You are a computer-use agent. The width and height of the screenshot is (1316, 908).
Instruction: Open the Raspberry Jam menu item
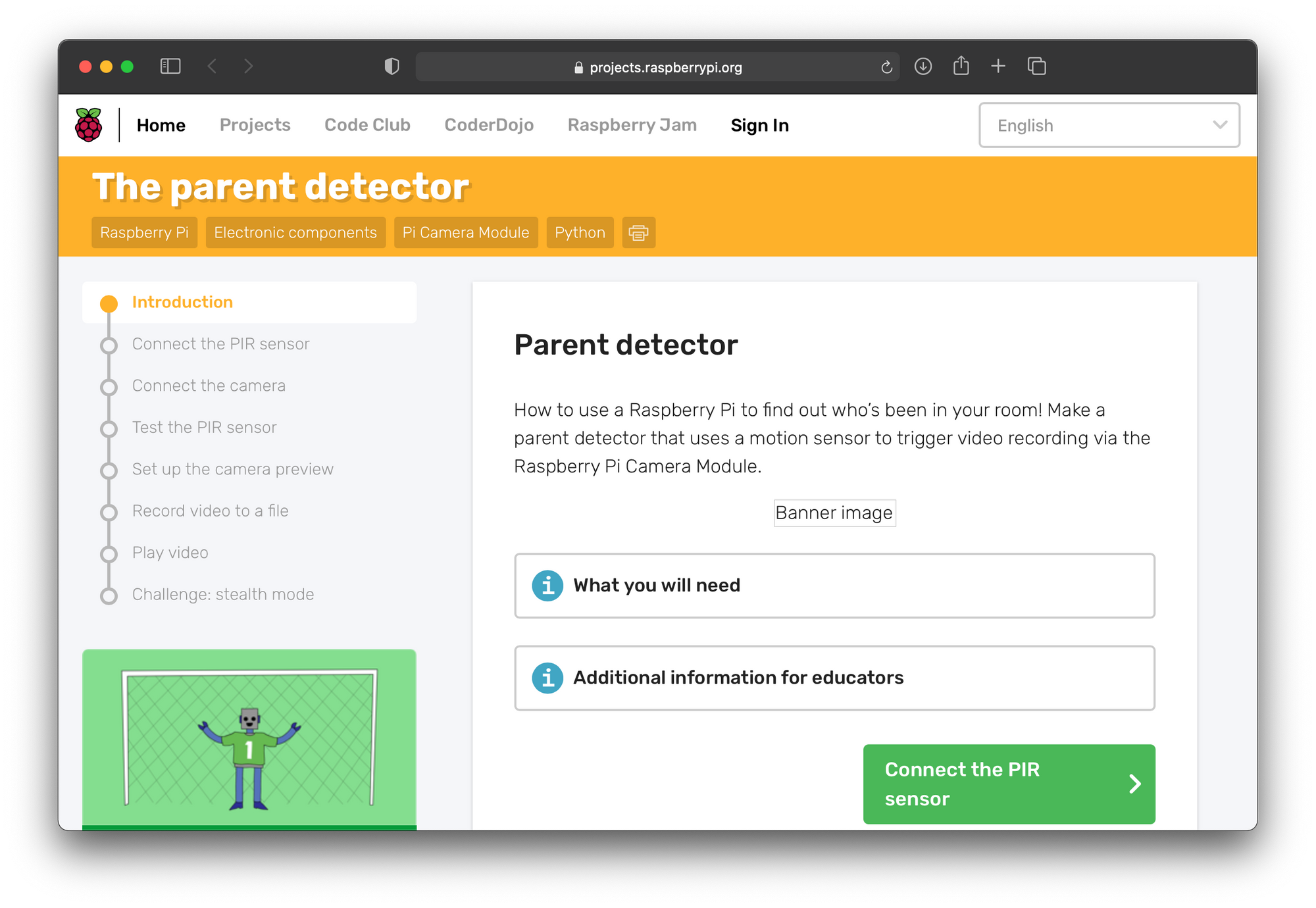point(632,125)
